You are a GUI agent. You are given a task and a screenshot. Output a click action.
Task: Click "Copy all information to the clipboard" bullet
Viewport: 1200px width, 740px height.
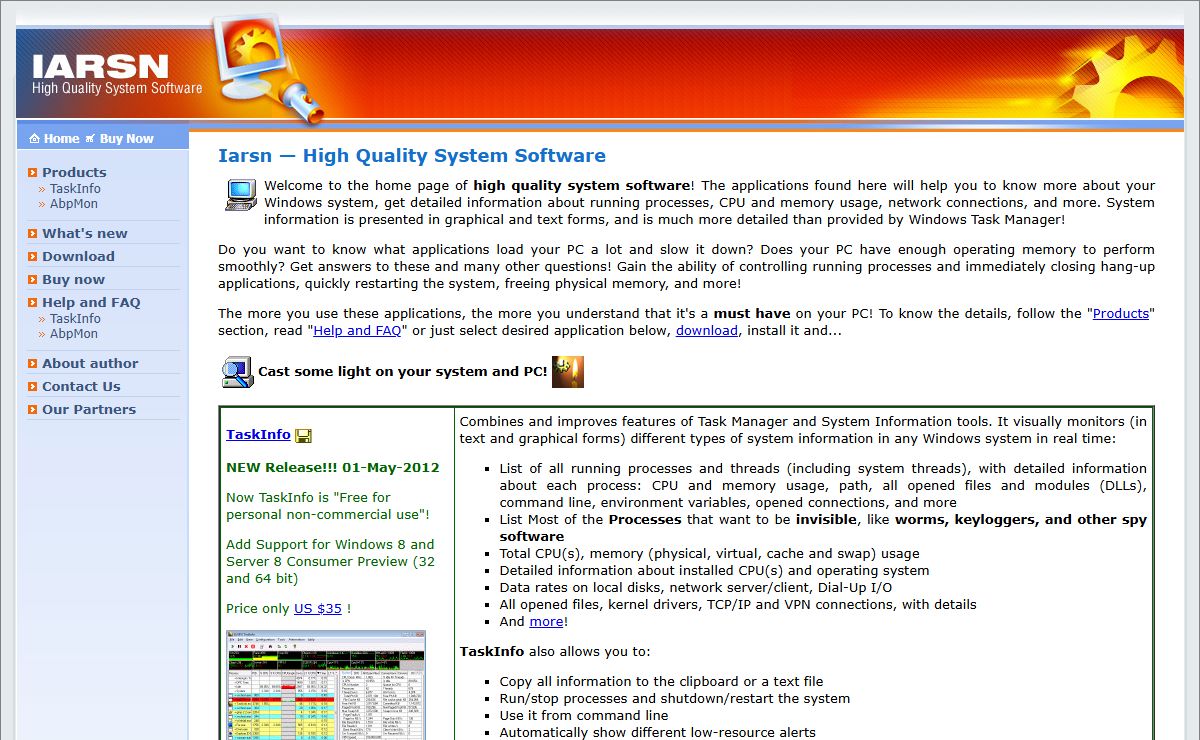pos(662,681)
